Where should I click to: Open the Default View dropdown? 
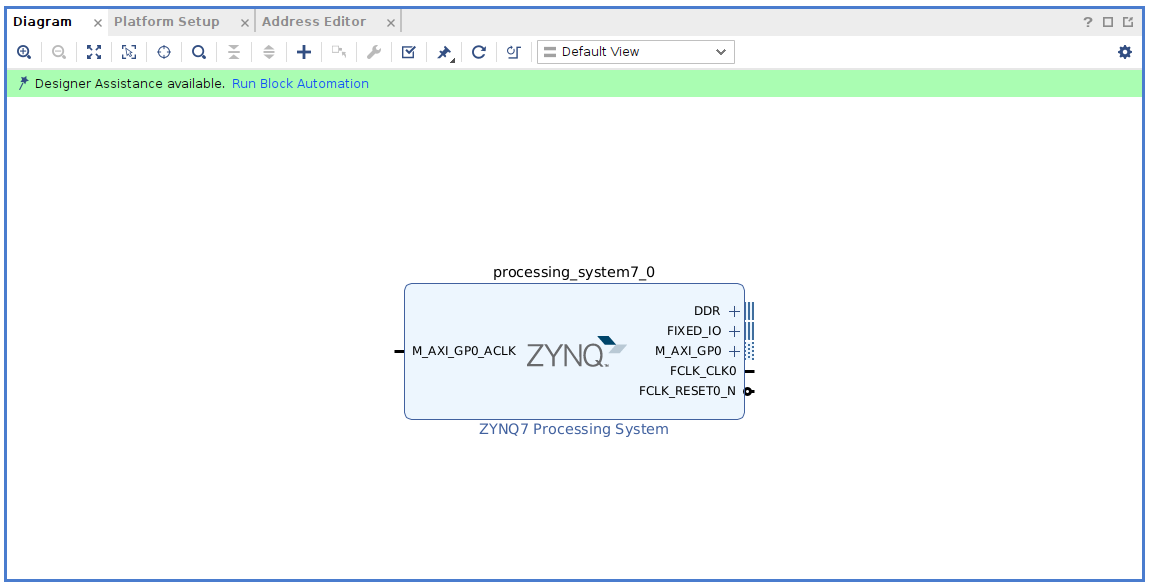click(635, 52)
